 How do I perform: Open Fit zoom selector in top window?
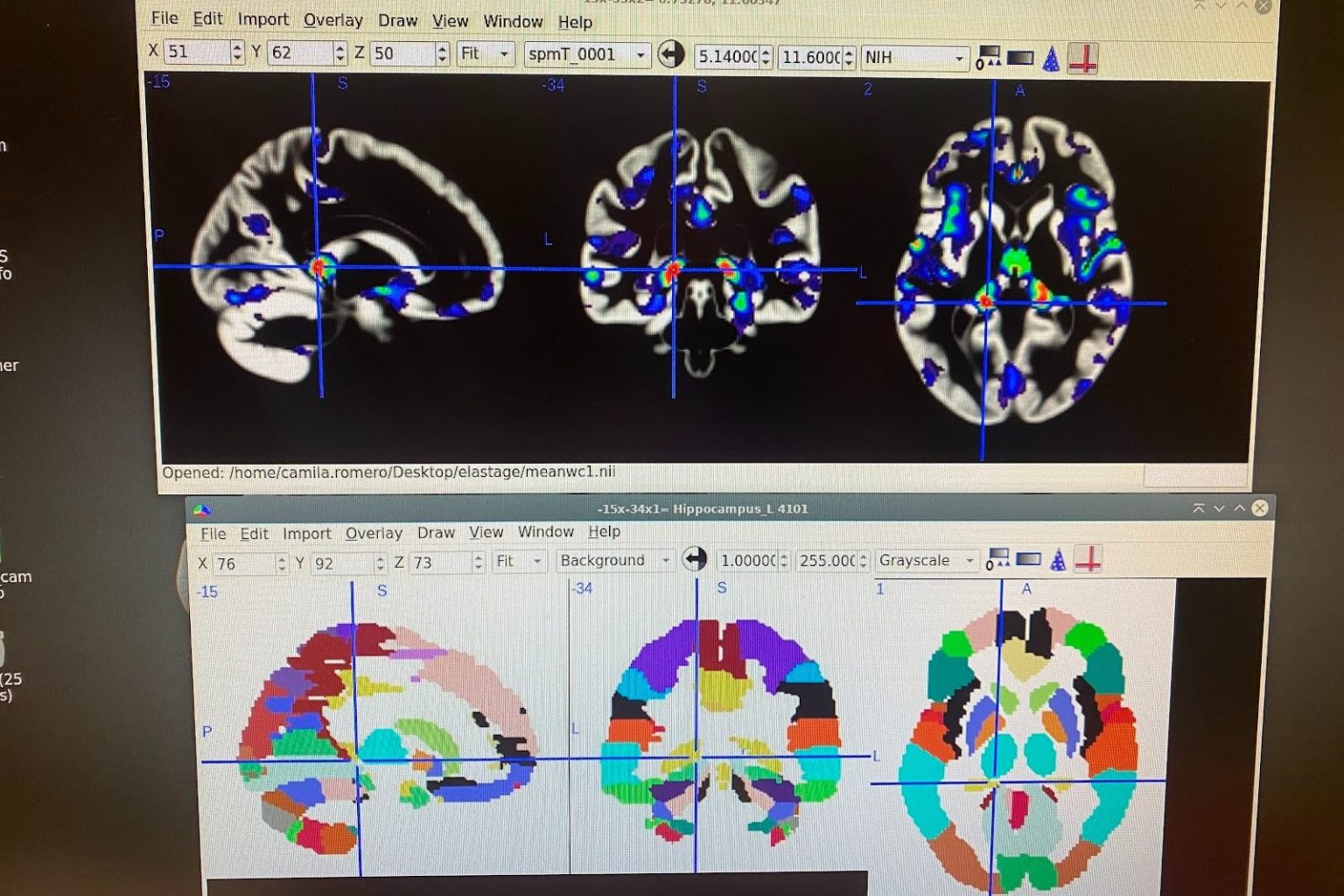(485, 53)
